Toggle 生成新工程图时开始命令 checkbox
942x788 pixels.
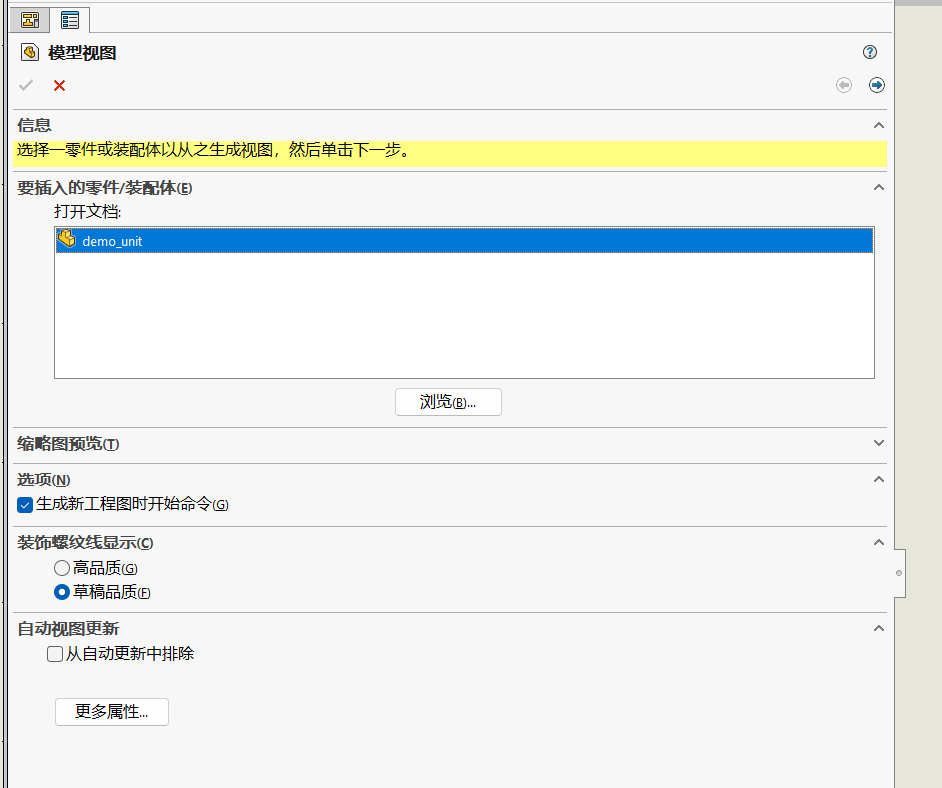coord(26,505)
